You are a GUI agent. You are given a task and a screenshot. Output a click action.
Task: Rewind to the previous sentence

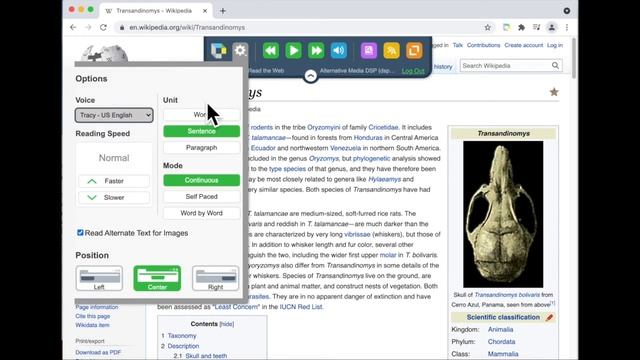[271, 51]
